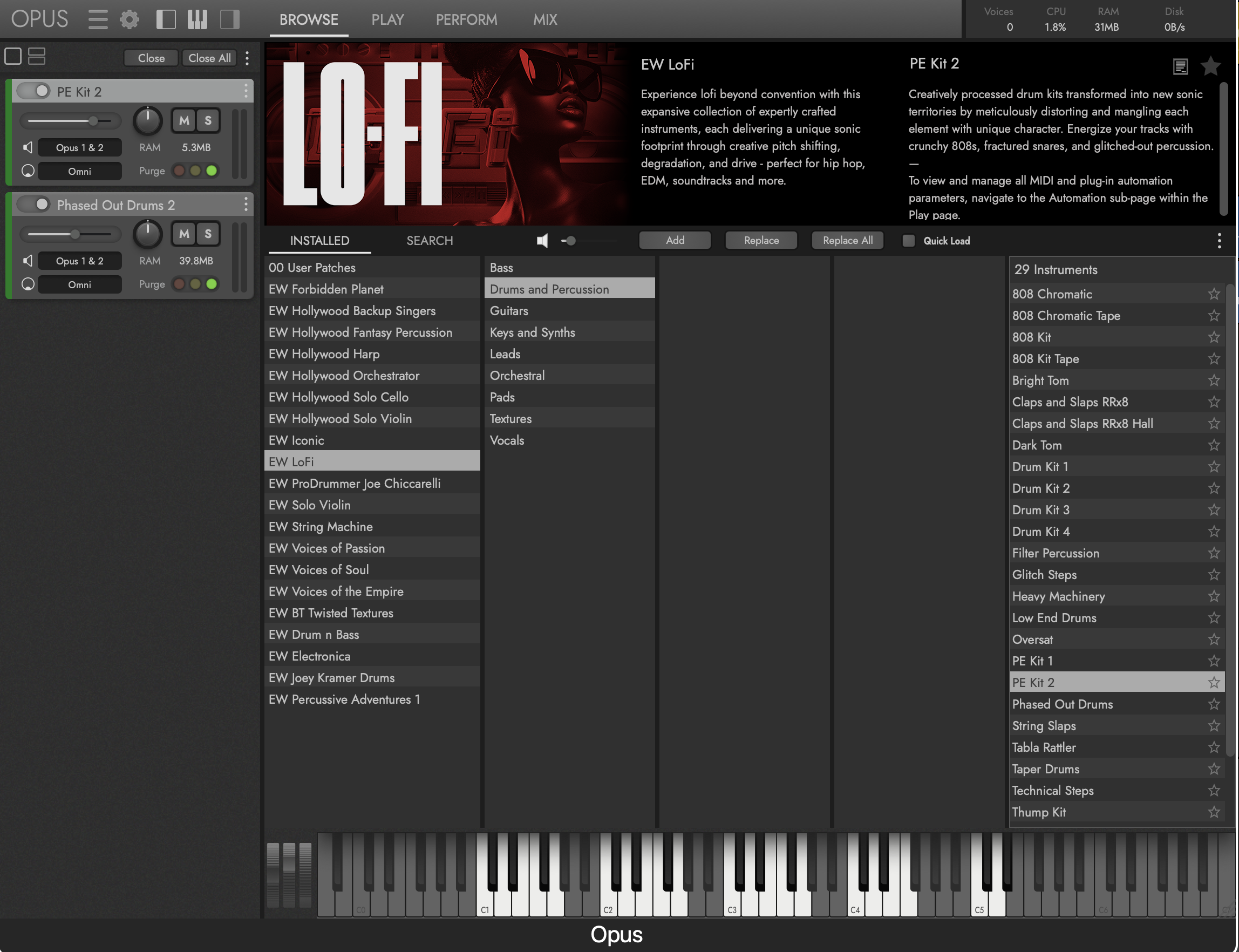Switch rack to stacked list view icon
Viewport: 1239px width, 952px height.
point(37,56)
